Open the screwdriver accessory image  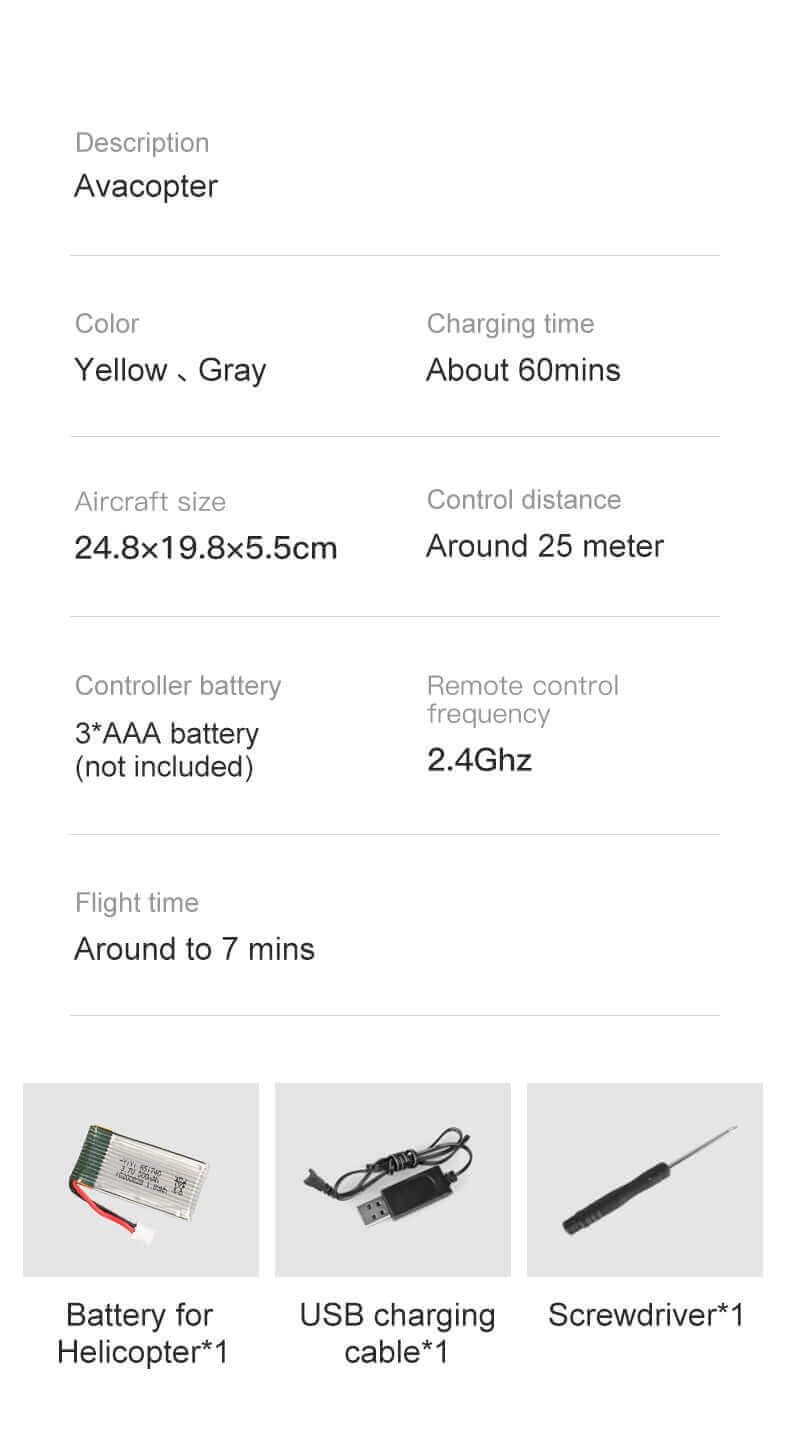645,1179
